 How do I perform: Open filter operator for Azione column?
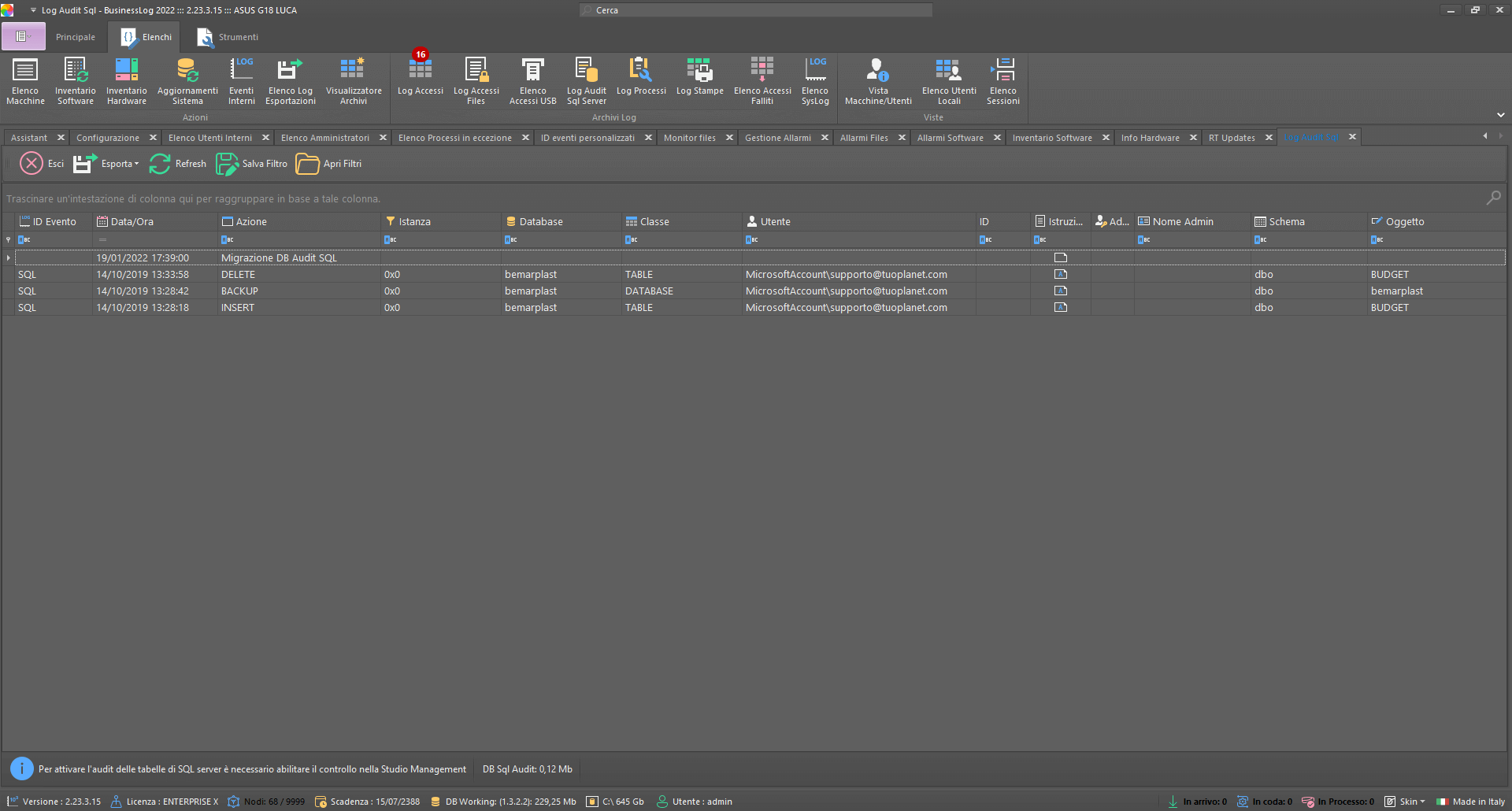click(x=228, y=240)
